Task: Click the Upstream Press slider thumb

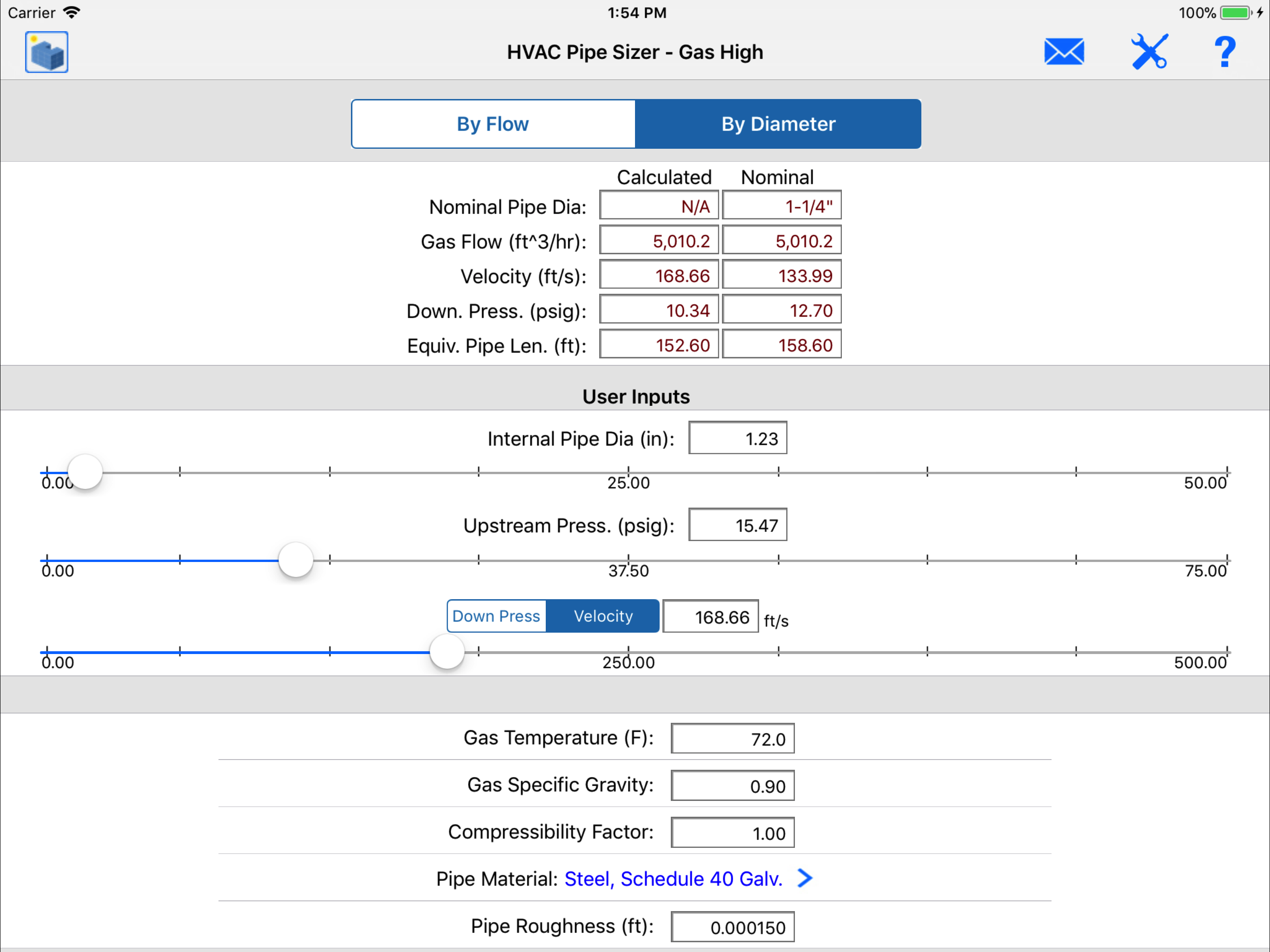Action: pos(296,560)
